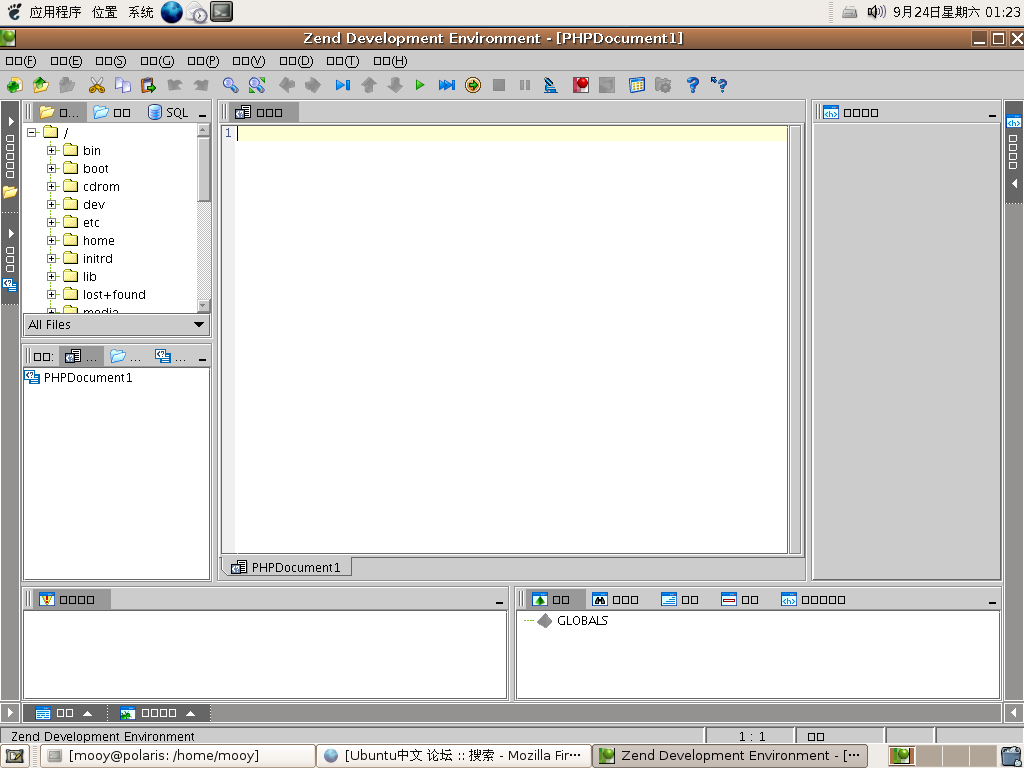Click the Open File toolbar icon

click(x=41, y=85)
